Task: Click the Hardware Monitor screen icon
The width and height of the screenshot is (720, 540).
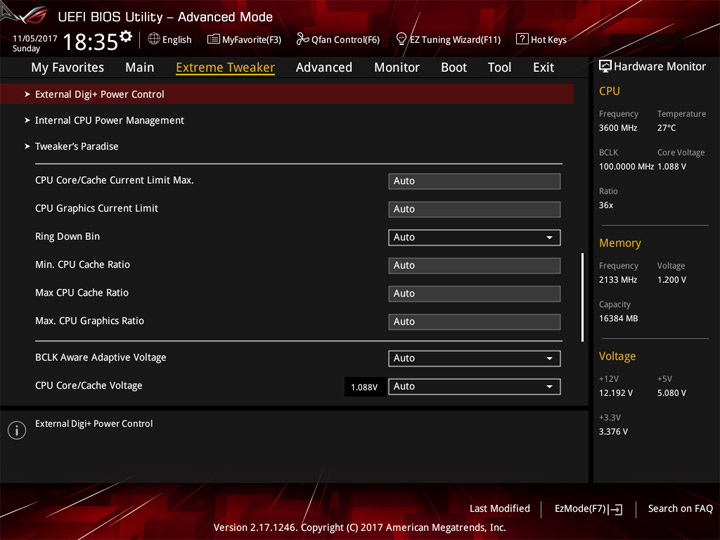Action: tap(605, 67)
